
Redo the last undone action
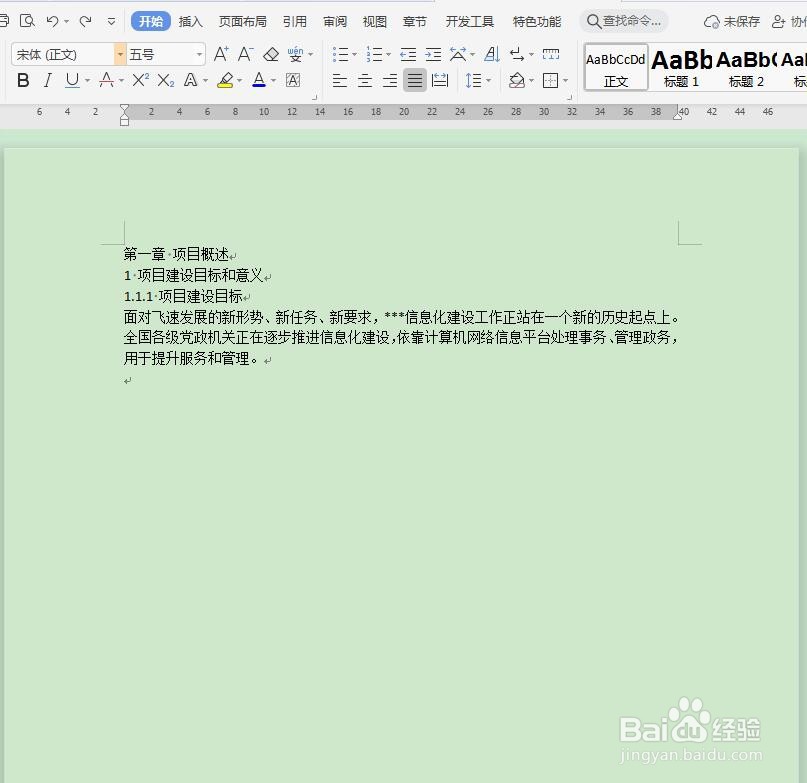(85, 21)
